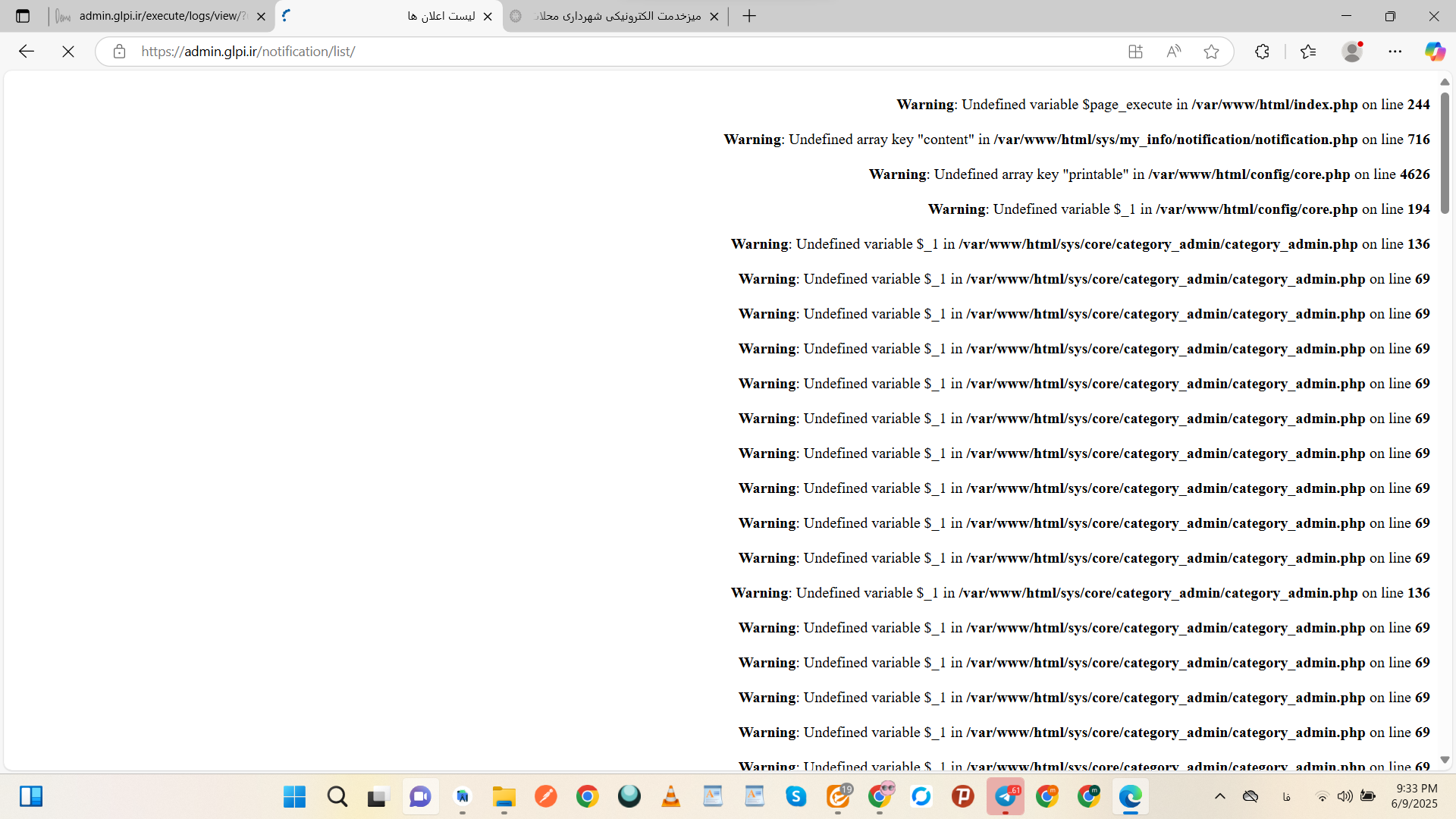
Task: Open the Settings and more menu
Action: click(x=1395, y=52)
